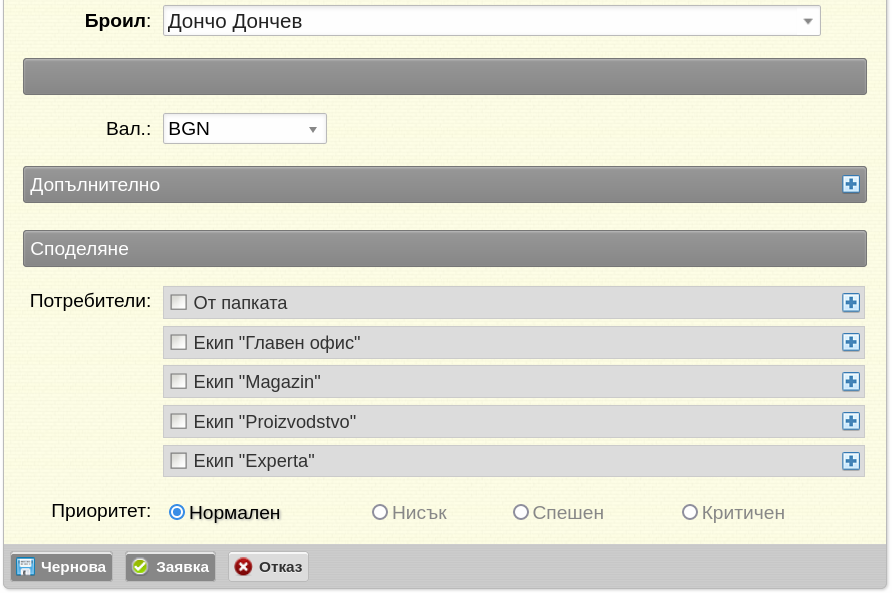892x593 pixels.
Task: Tick the Екип "Magazin" checkbox
Action: (x=179, y=381)
